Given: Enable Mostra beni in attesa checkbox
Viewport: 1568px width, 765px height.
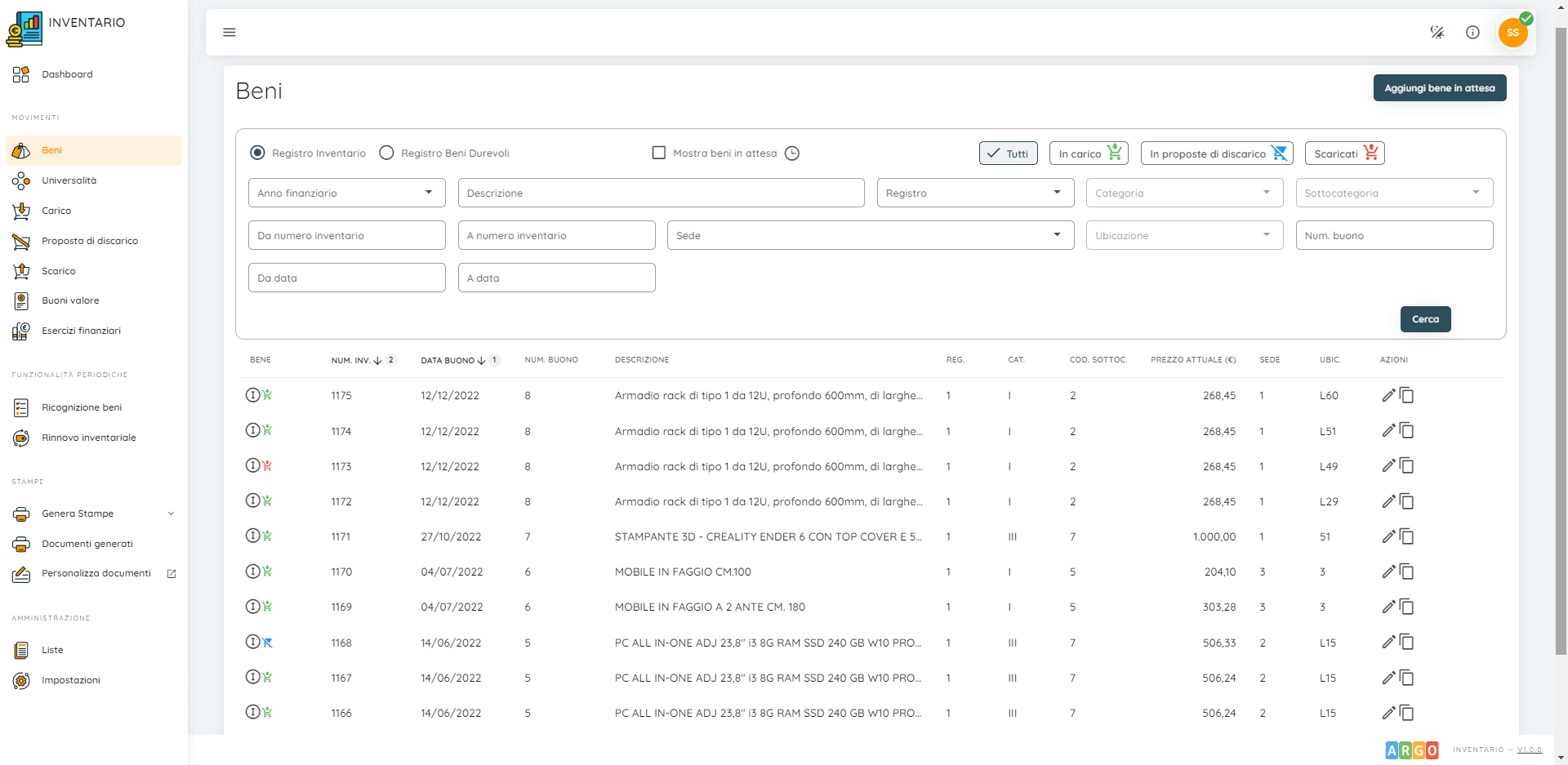Looking at the screenshot, I should pos(659,153).
